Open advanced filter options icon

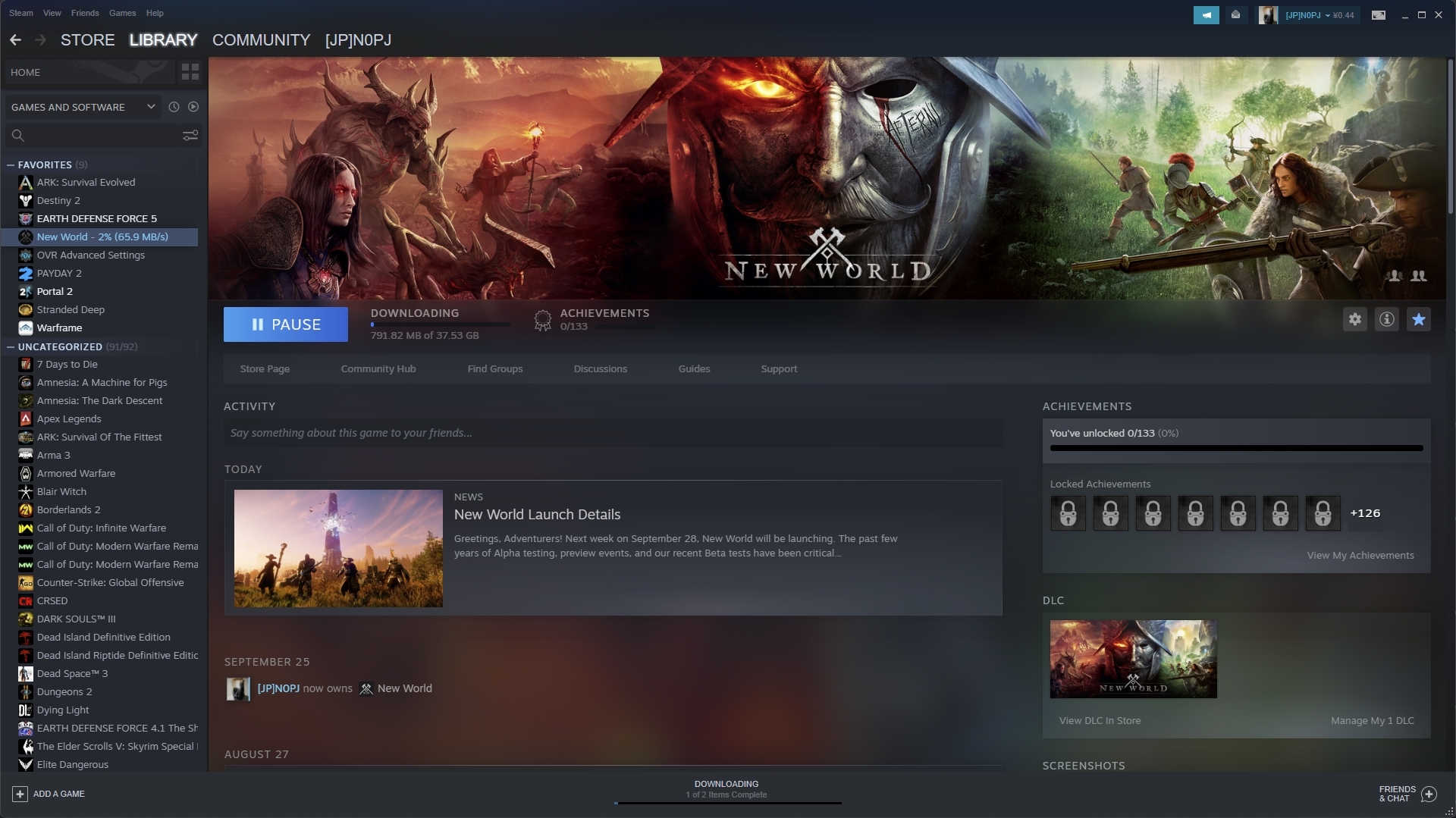190,135
